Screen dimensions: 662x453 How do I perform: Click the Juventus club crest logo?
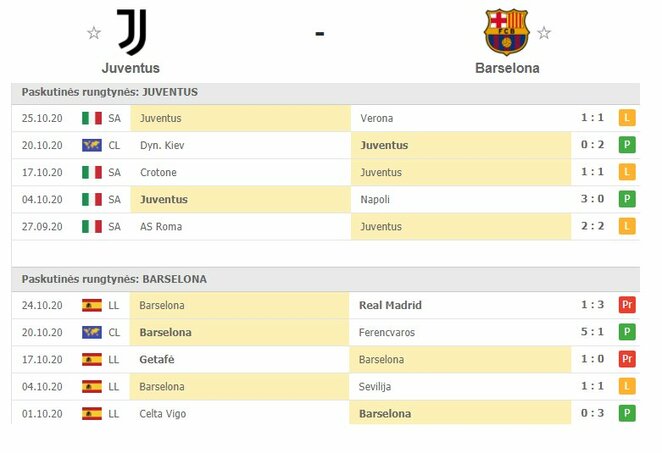tap(131, 31)
